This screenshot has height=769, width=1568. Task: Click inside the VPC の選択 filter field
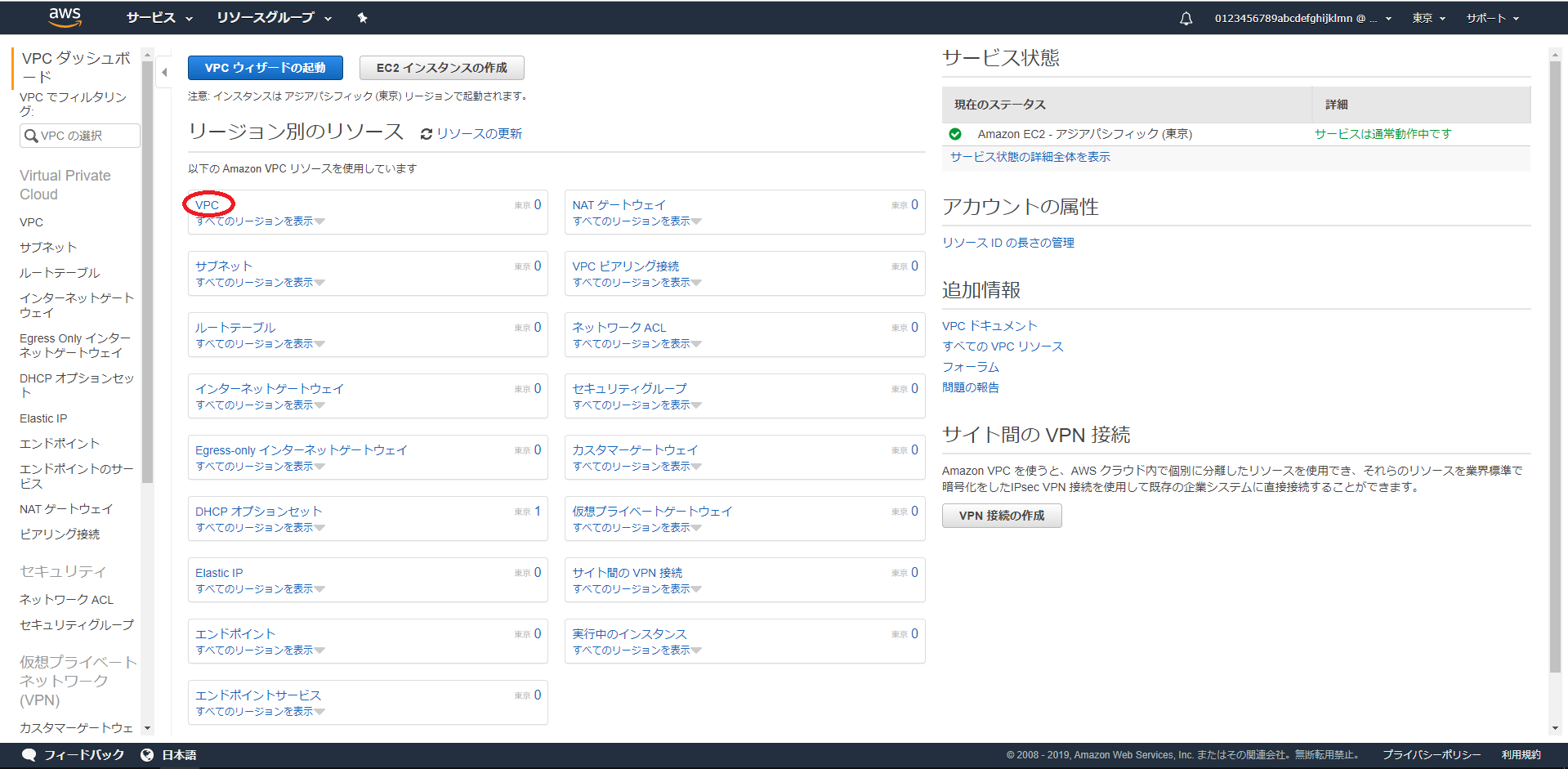pyautogui.click(x=86, y=135)
